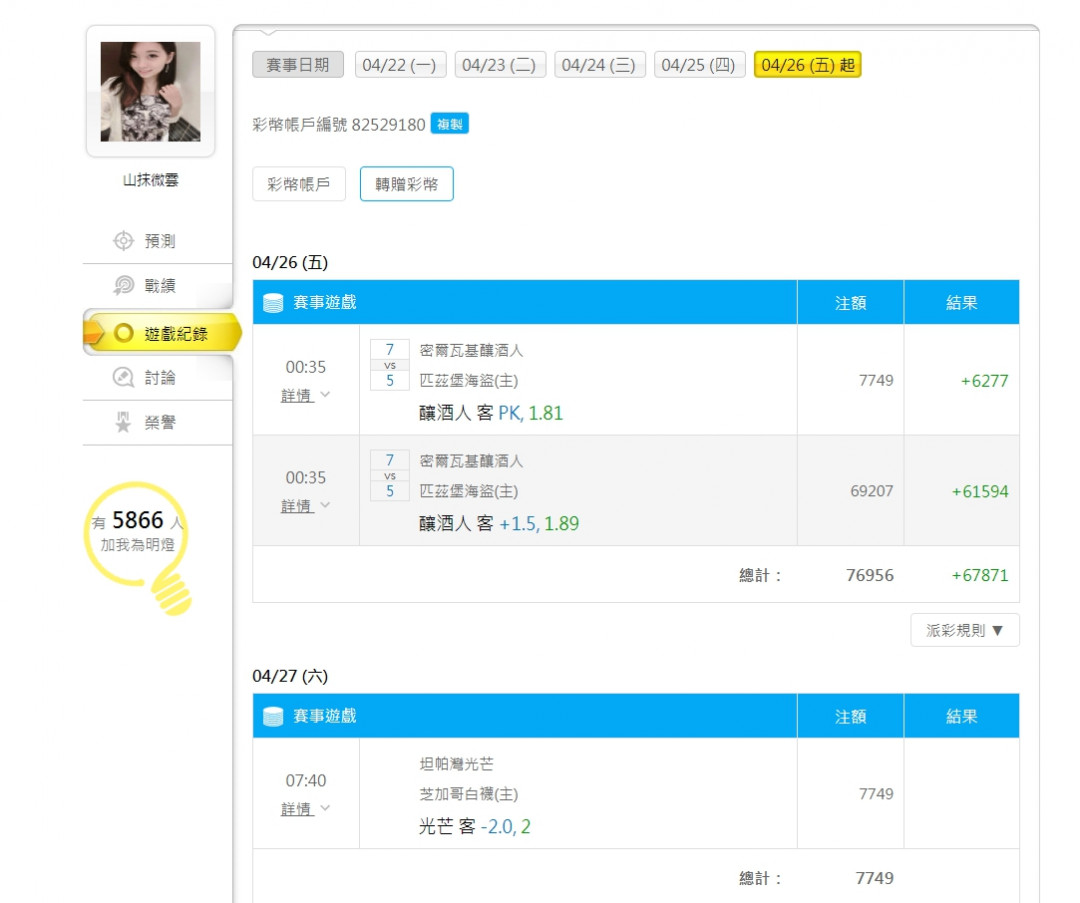Click total bet amount 76956
Screen dimensions: 1080x903
coord(869,575)
